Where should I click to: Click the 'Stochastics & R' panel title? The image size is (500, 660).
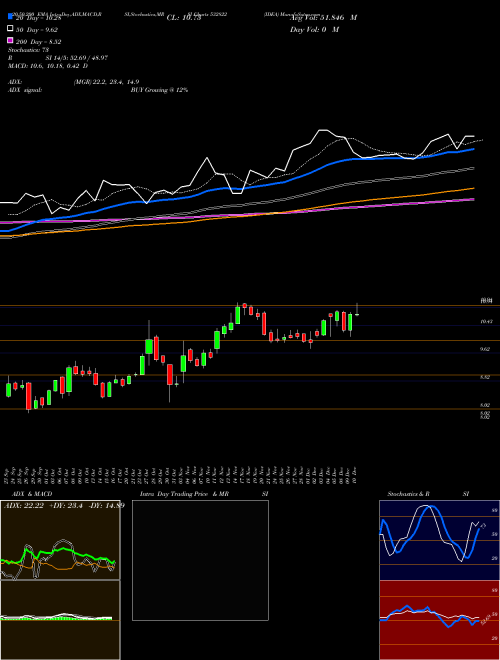pyautogui.click(x=408, y=494)
